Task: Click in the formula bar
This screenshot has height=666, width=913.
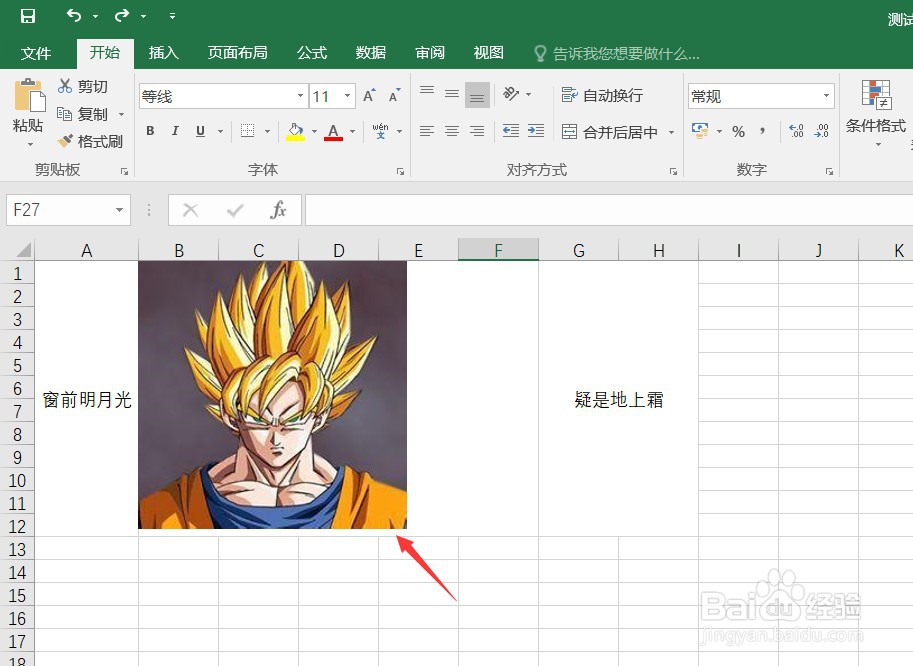Action: click(608, 210)
